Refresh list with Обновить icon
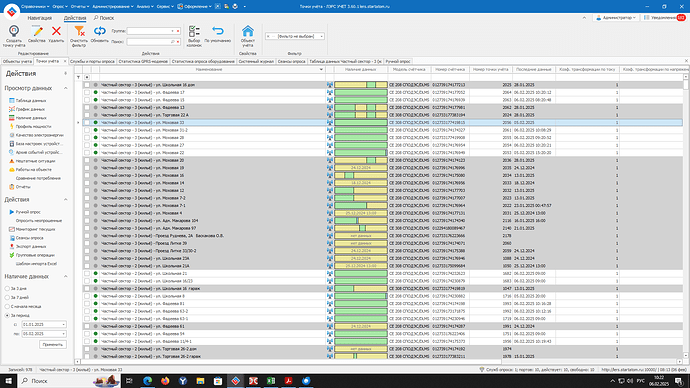690x388 pixels. click(99, 31)
